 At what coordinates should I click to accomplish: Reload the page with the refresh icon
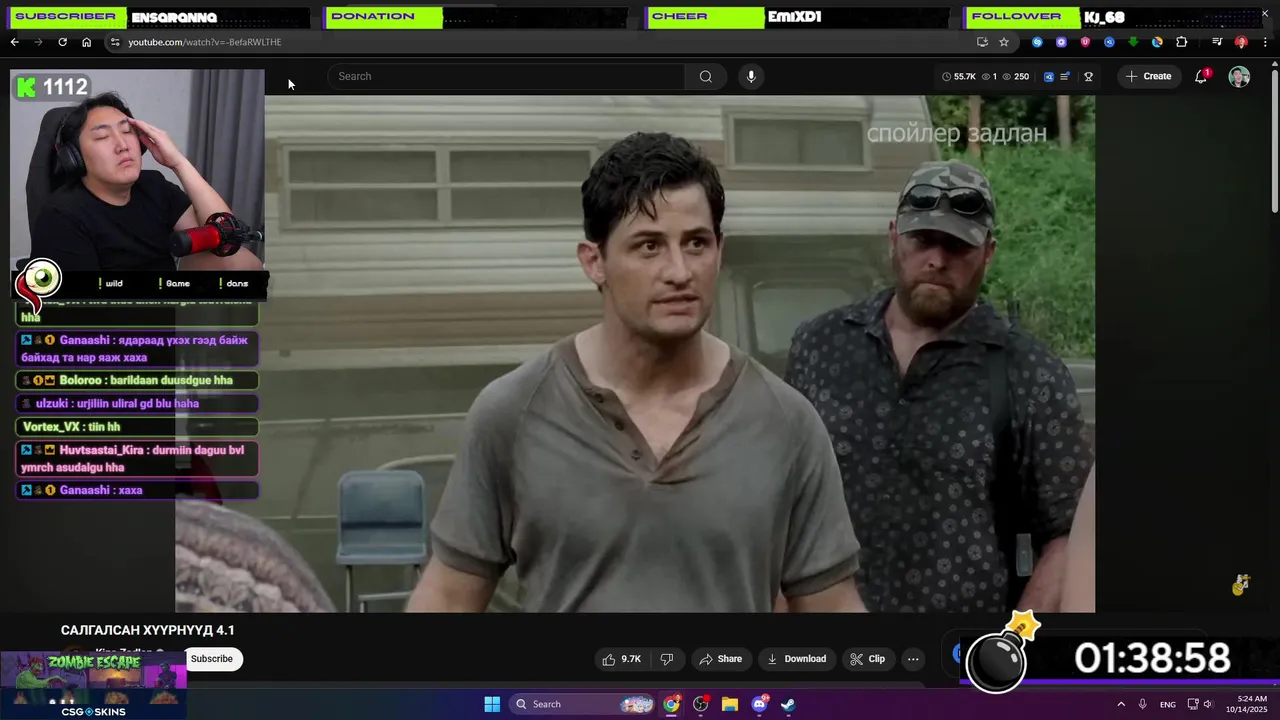click(62, 42)
